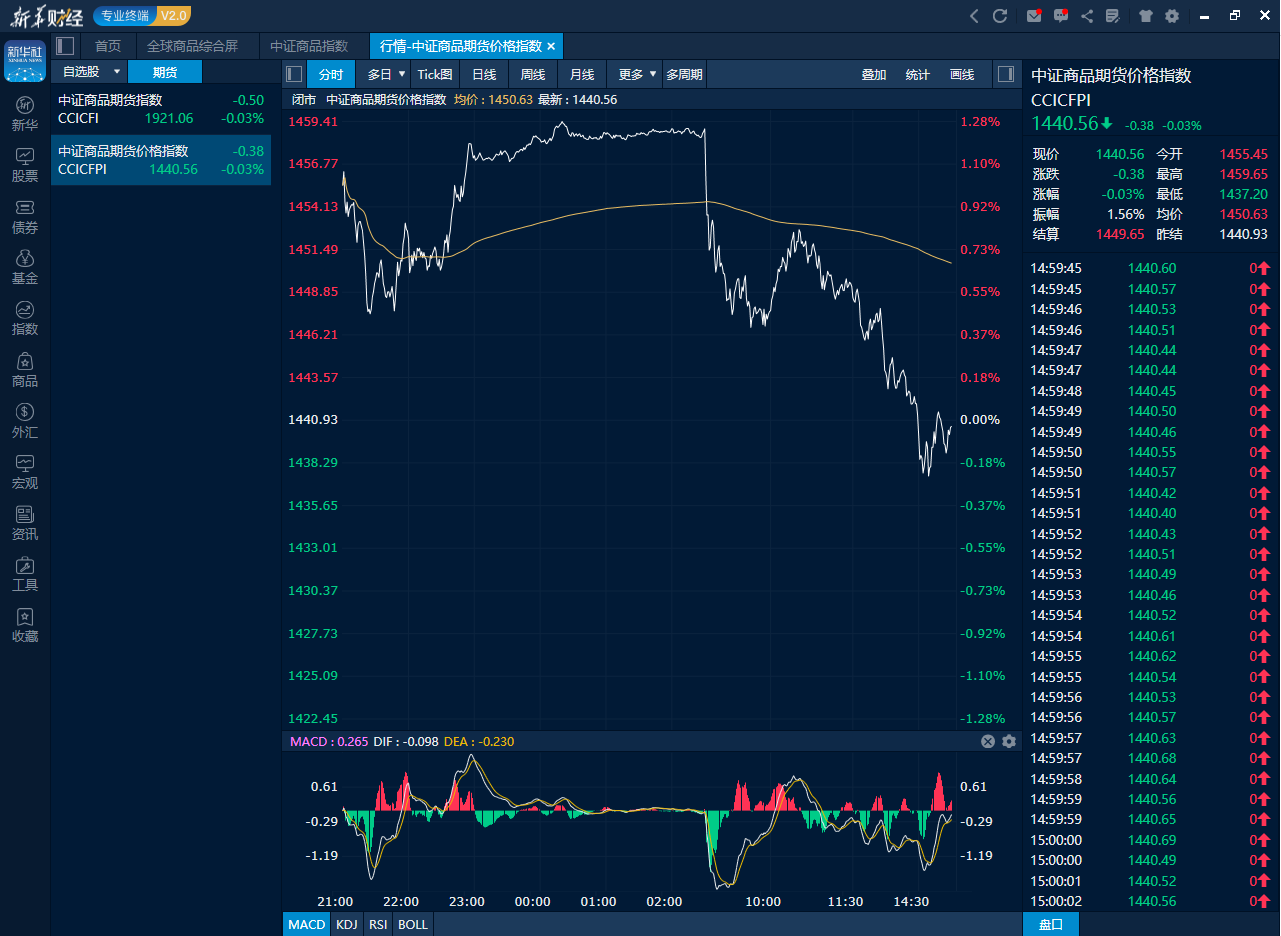Go to 债券 (Bonds) in the sidebar
This screenshot has height=936, width=1281.
point(25,216)
